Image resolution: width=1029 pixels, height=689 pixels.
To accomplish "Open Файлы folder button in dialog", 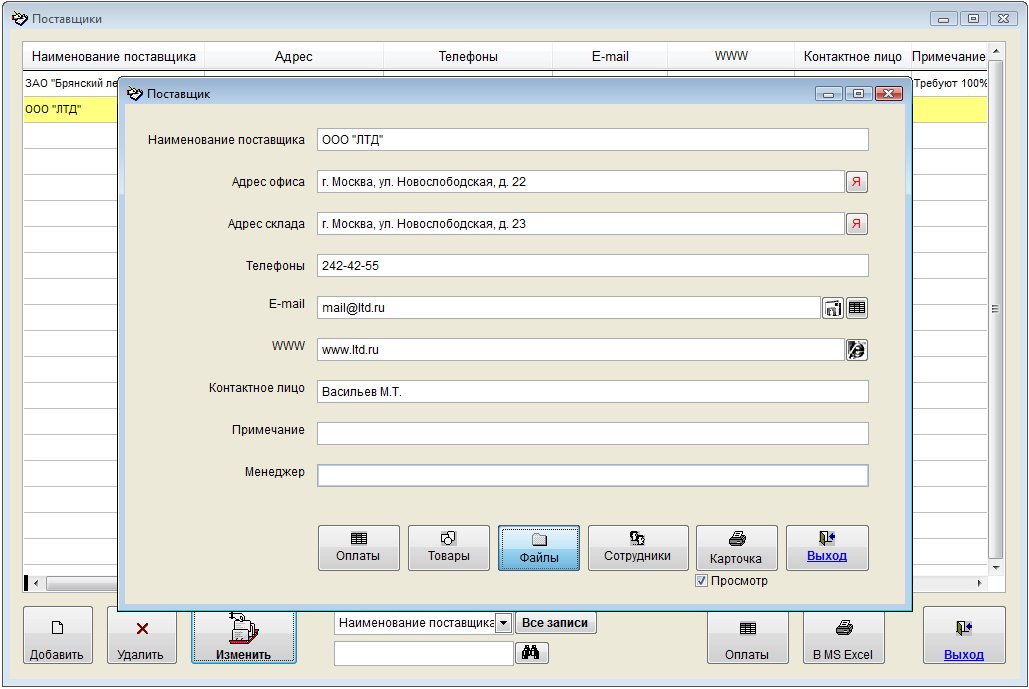I will pyautogui.click(x=539, y=548).
